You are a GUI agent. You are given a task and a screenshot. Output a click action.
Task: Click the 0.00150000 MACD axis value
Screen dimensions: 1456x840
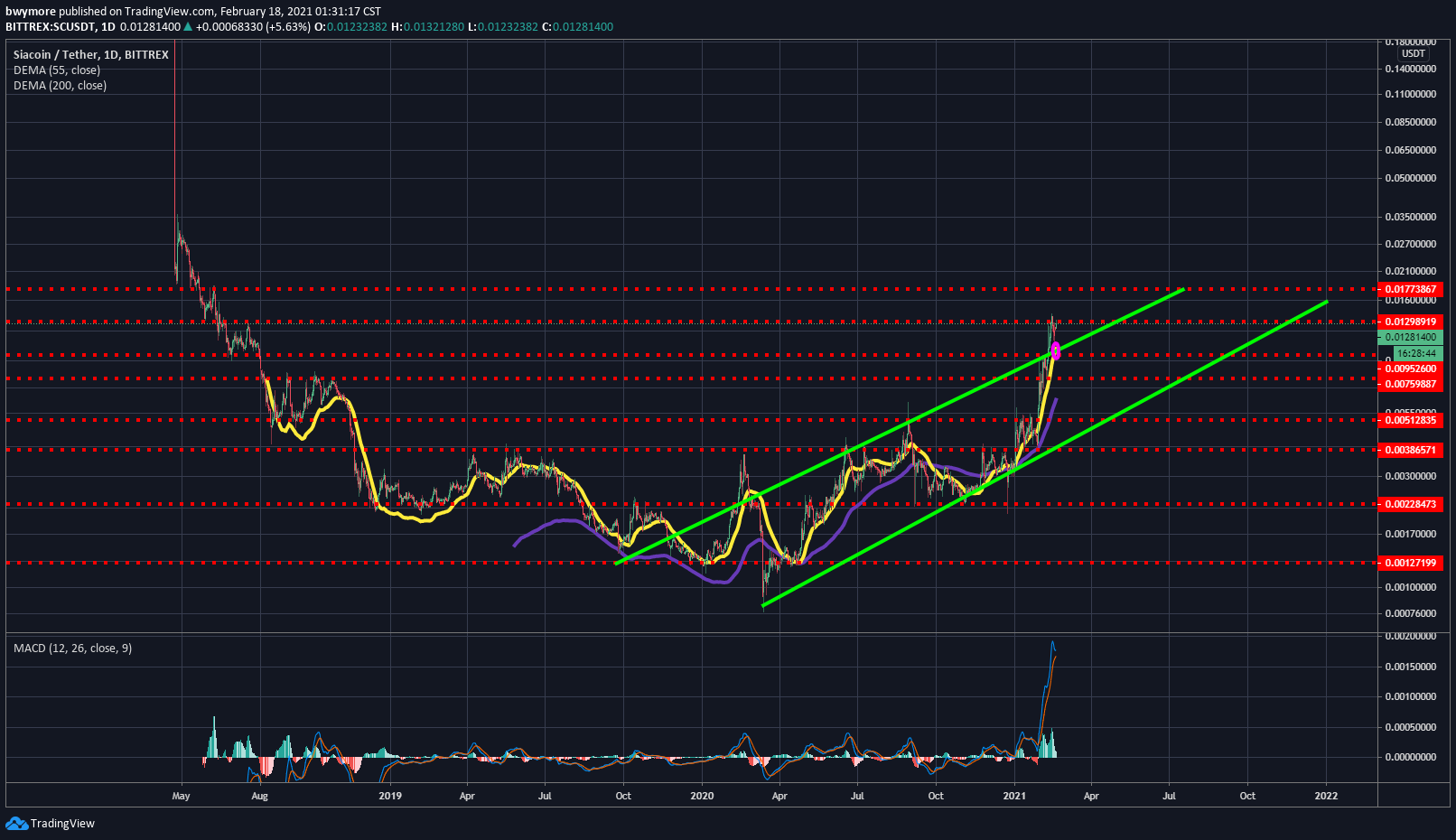coord(1410,667)
